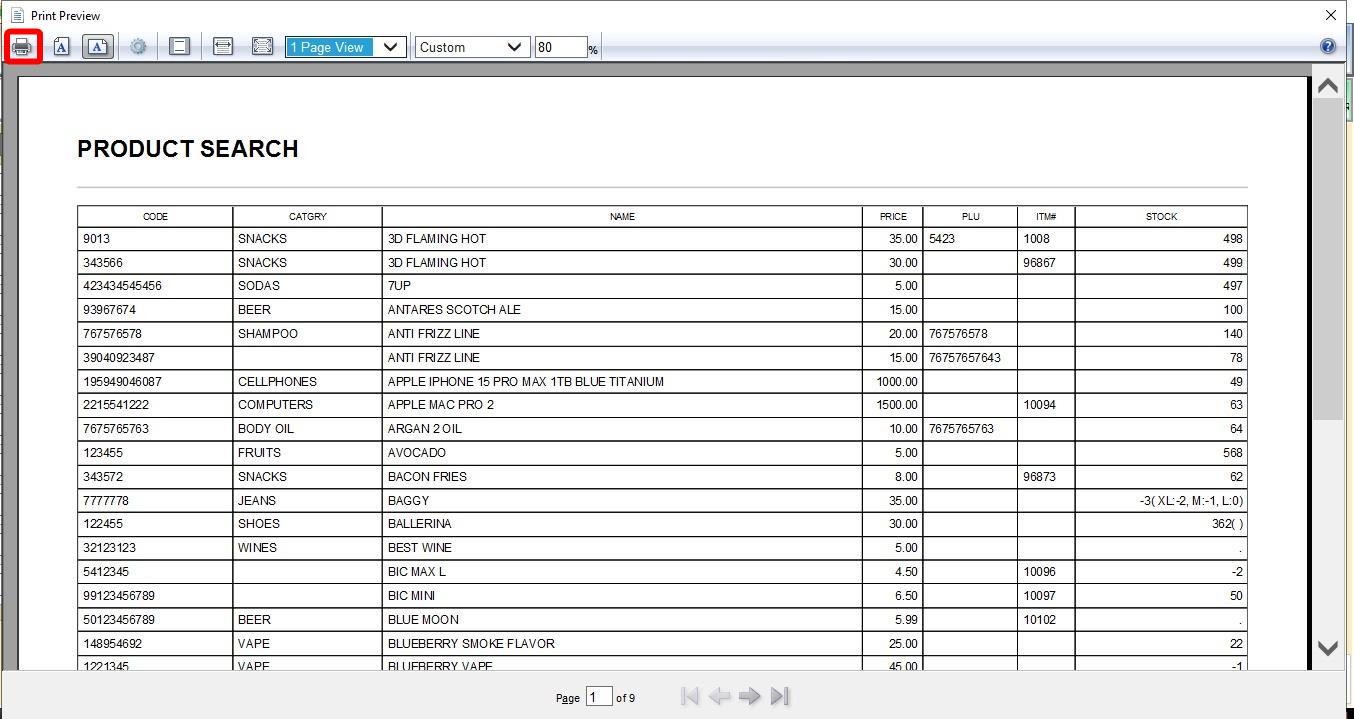
Task: Open page setup gear icon
Action: click(x=138, y=47)
